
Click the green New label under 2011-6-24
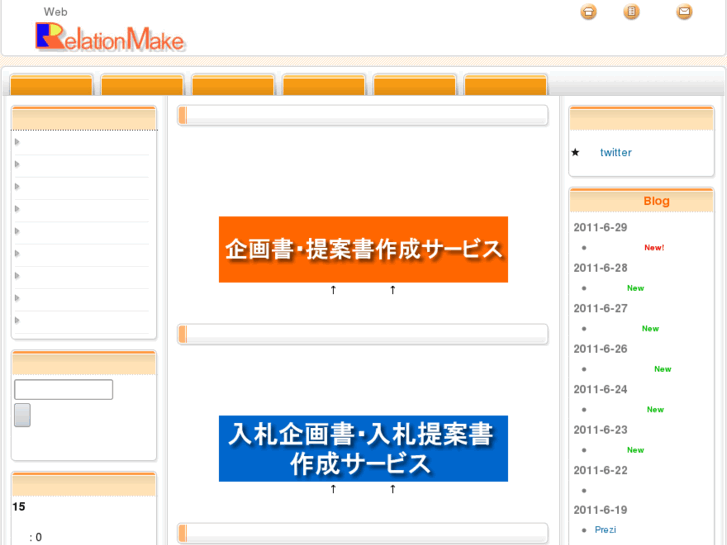coord(656,410)
